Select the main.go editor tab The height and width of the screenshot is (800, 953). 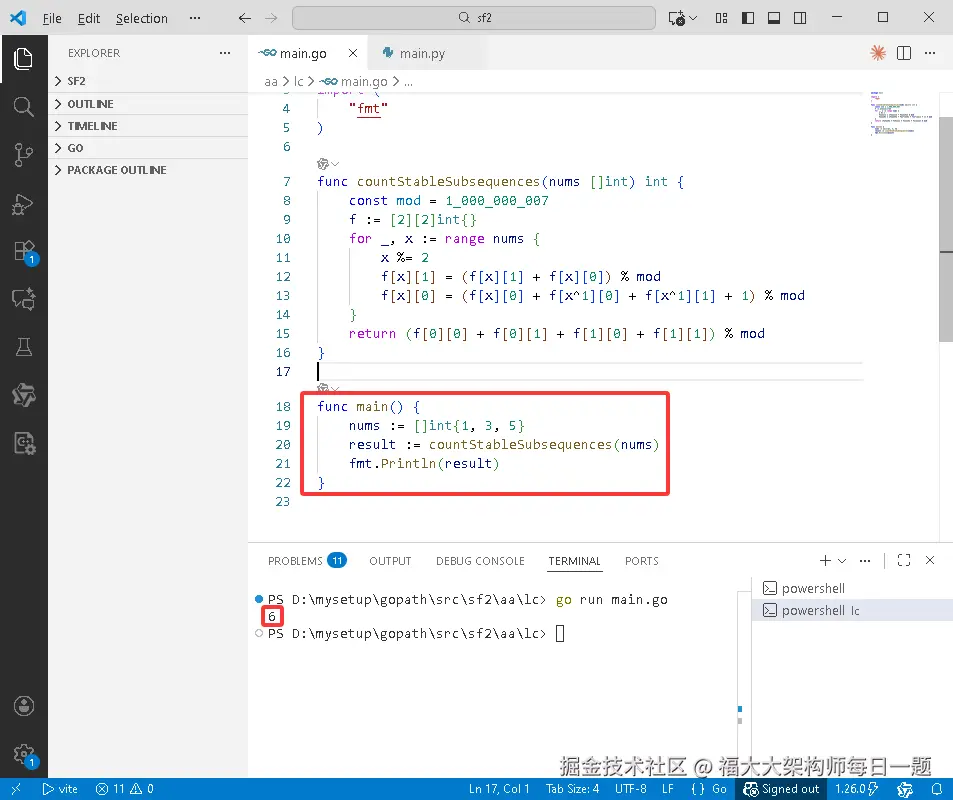pos(303,53)
